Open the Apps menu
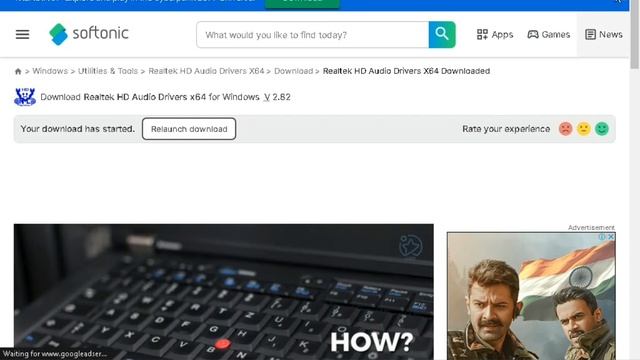 click(495, 34)
